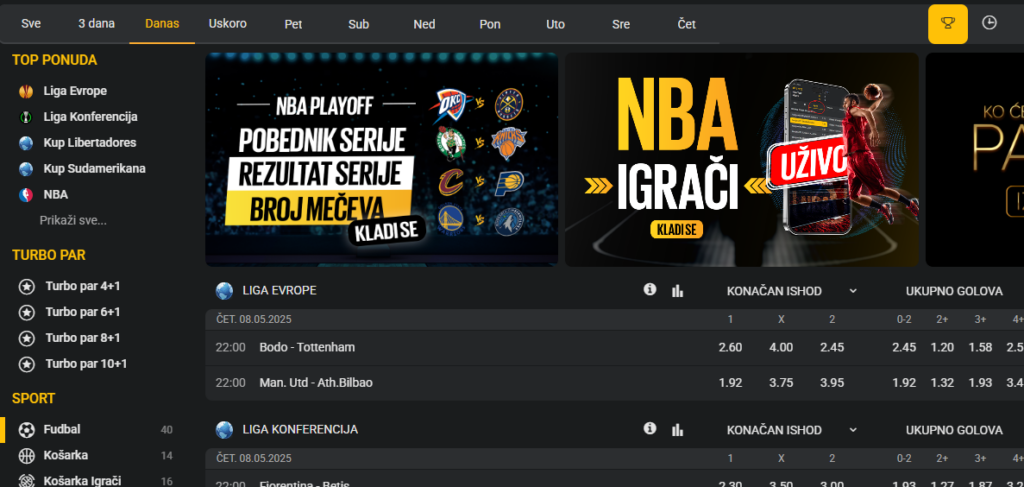The width and height of the screenshot is (1024, 487).
Task: Select the Čet day tab
Action: click(686, 24)
